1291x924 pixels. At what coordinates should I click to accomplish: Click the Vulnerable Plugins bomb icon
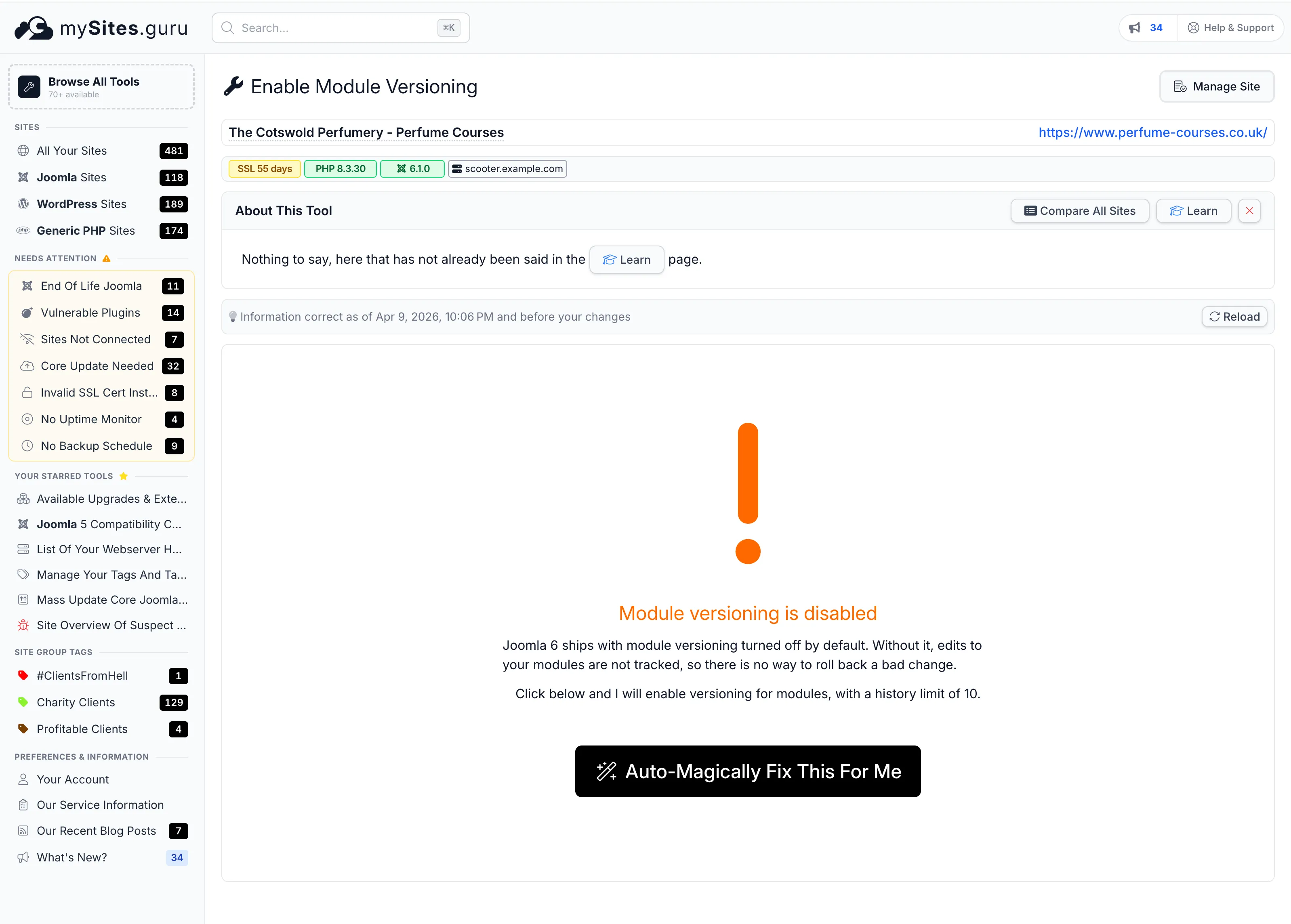[x=27, y=312]
